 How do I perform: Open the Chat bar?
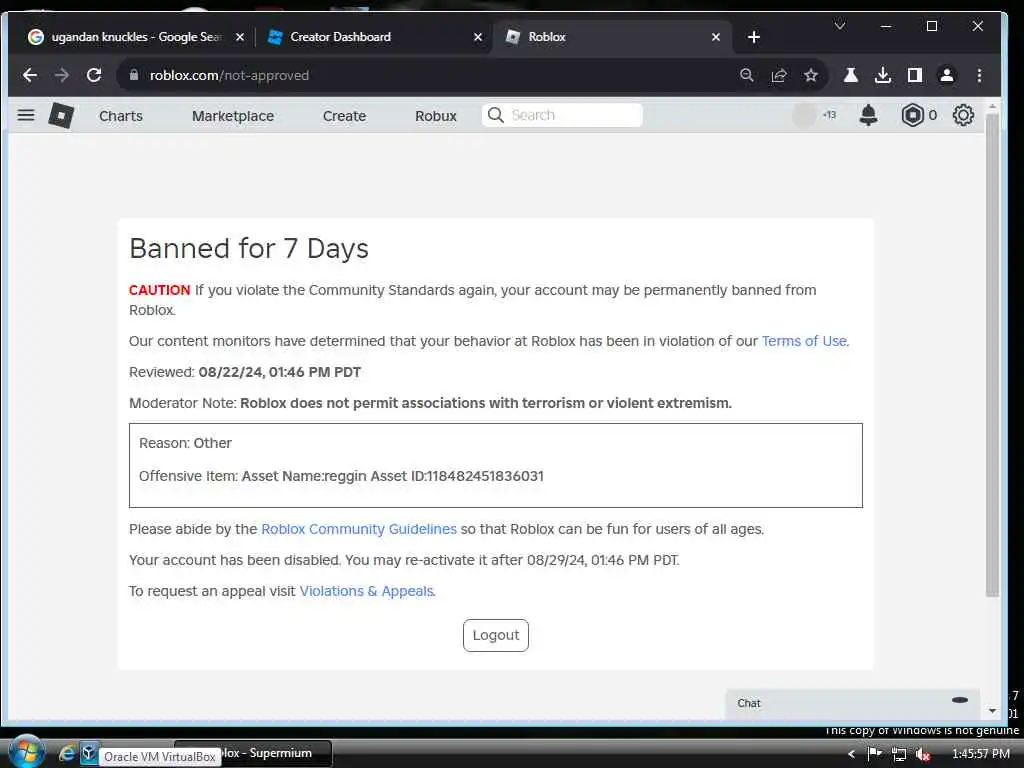point(852,703)
